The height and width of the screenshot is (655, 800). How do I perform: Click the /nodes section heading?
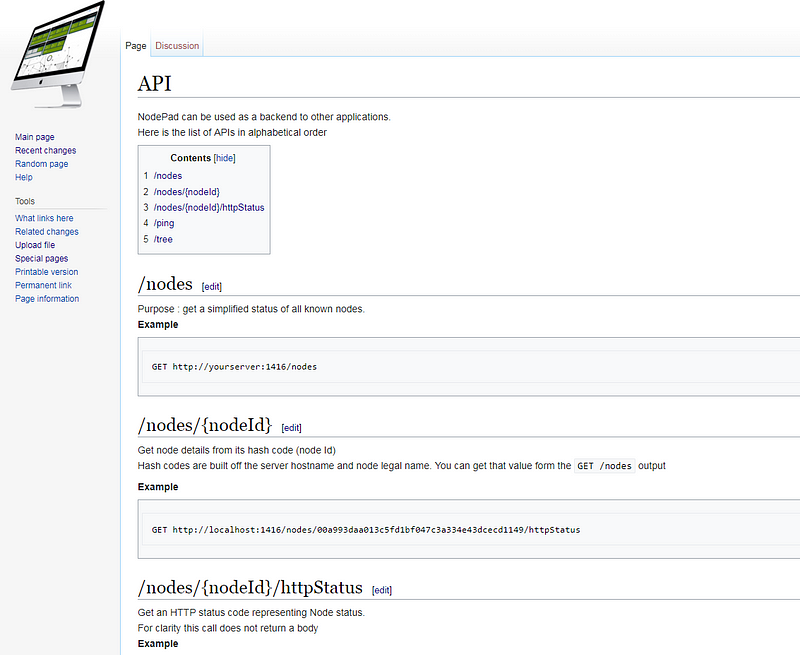pos(165,284)
